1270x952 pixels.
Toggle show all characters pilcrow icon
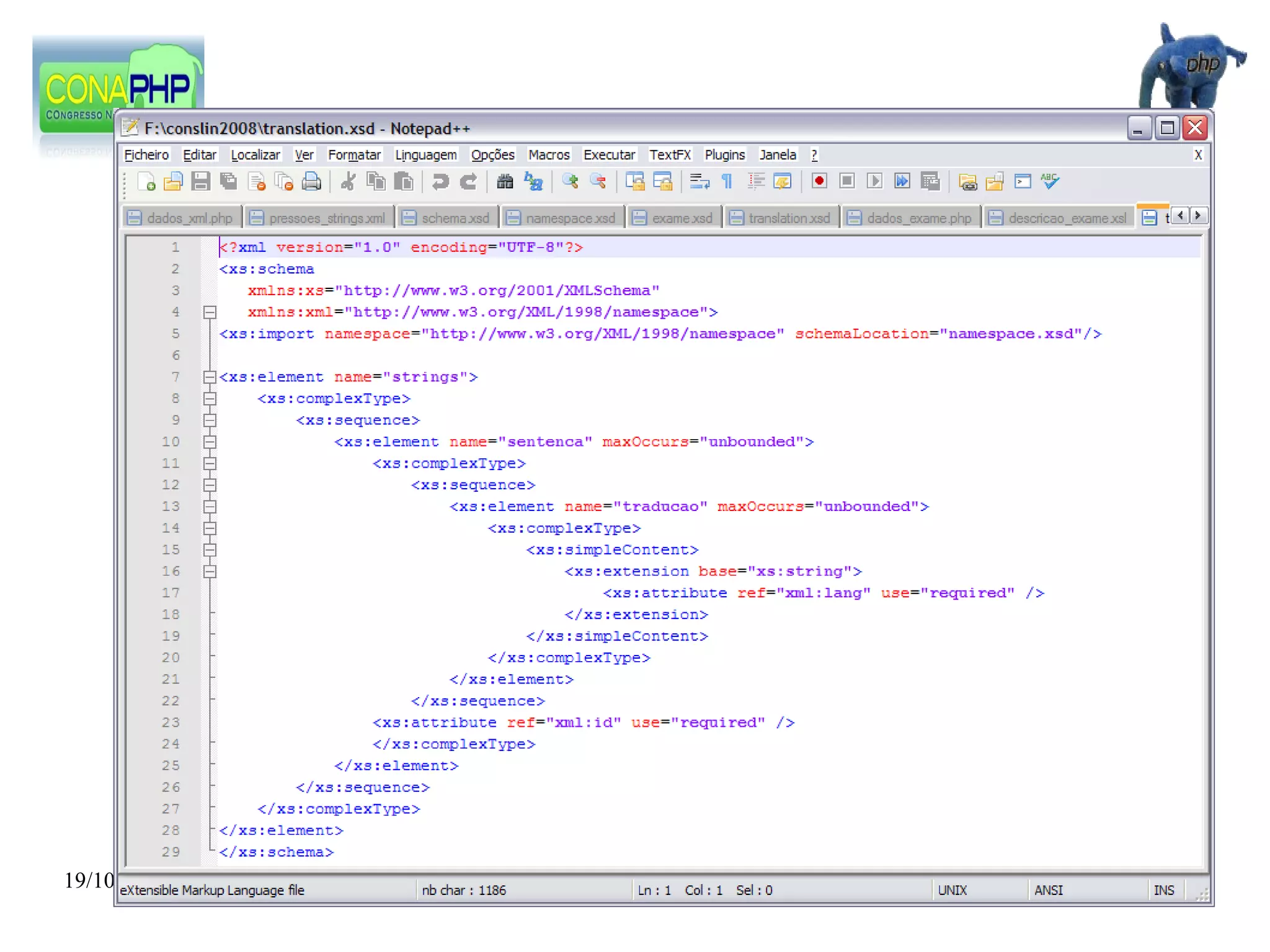click(x=727, y=182)
